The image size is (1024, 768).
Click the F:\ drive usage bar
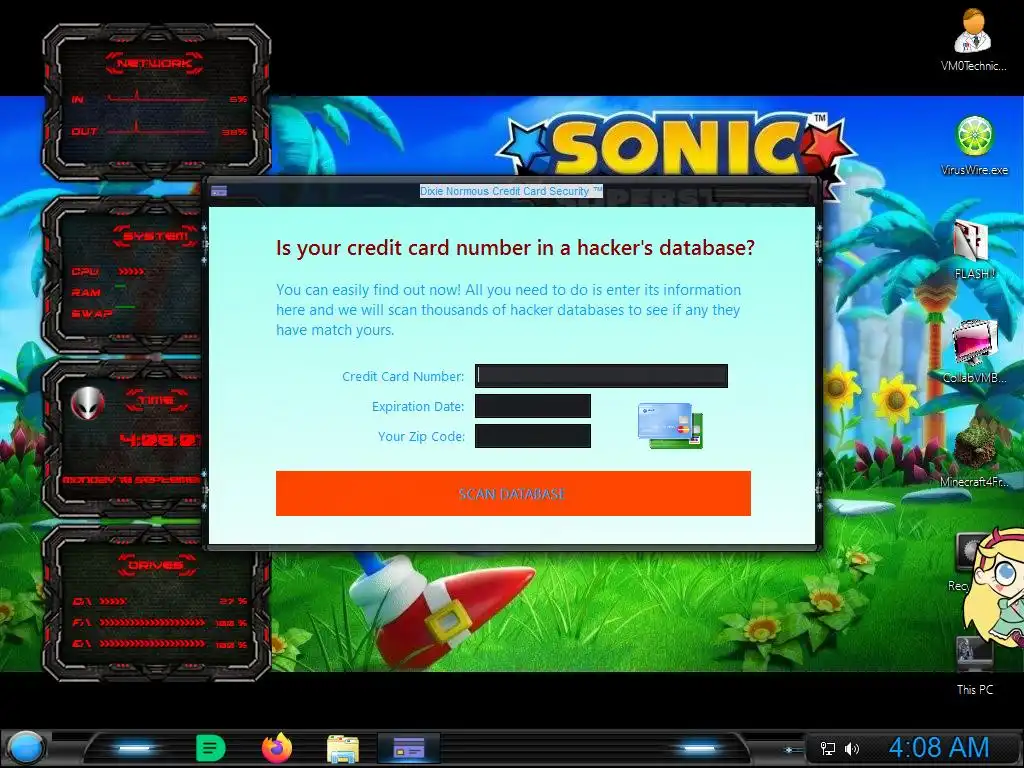point(152,622)
